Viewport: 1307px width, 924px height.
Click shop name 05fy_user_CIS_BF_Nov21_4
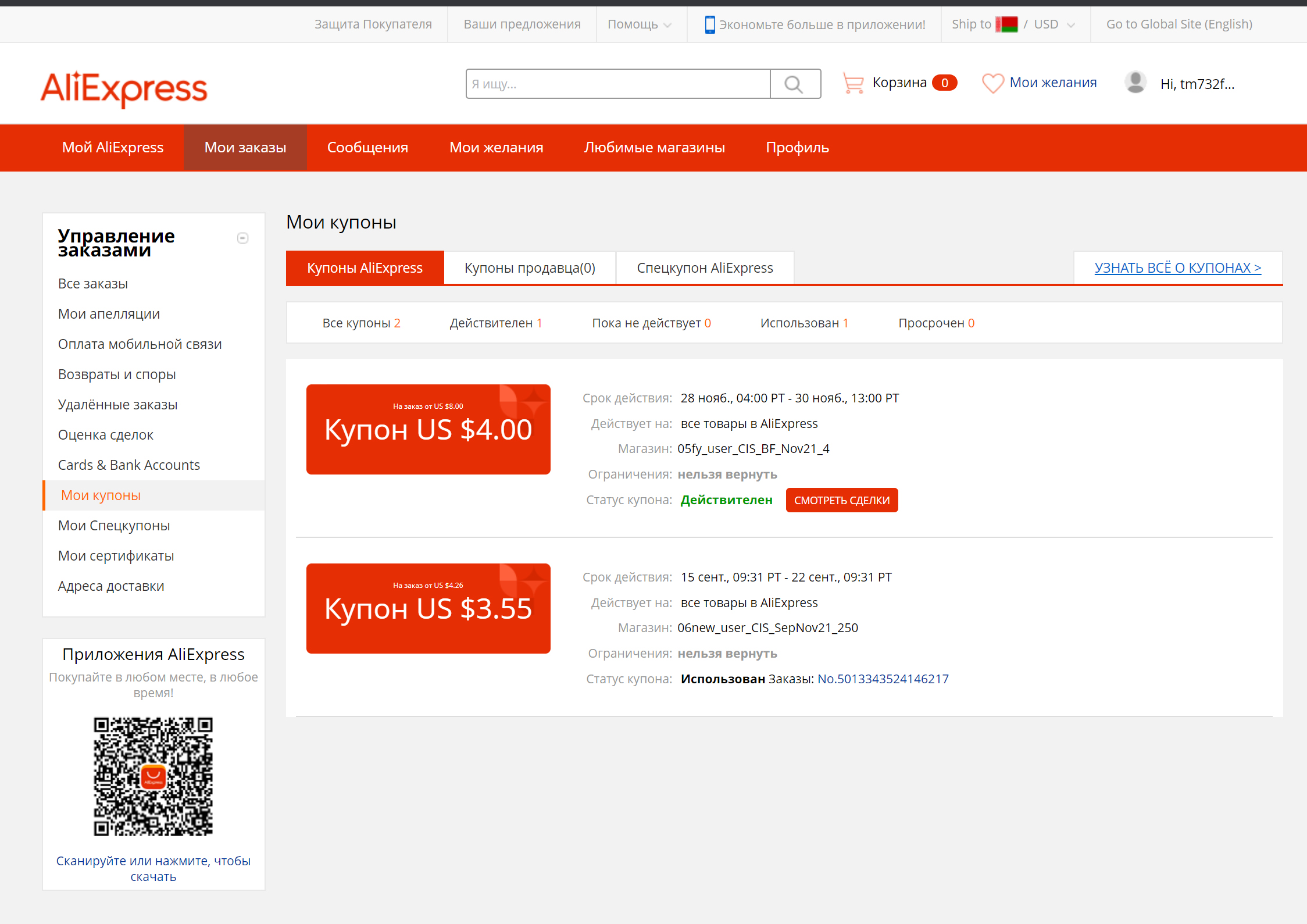click(754, 449)
